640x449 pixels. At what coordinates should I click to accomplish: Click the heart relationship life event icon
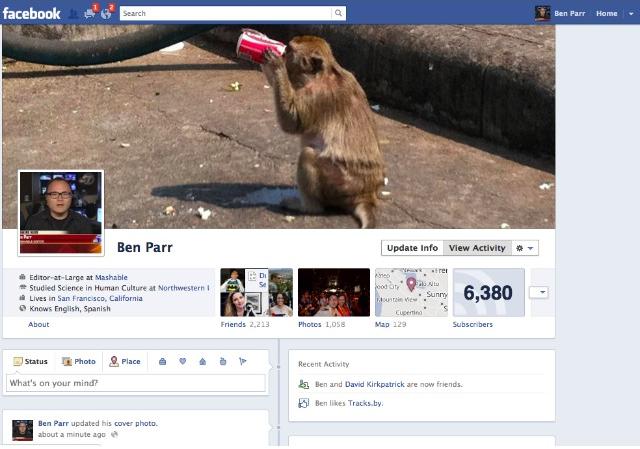[x=182, y=361]
